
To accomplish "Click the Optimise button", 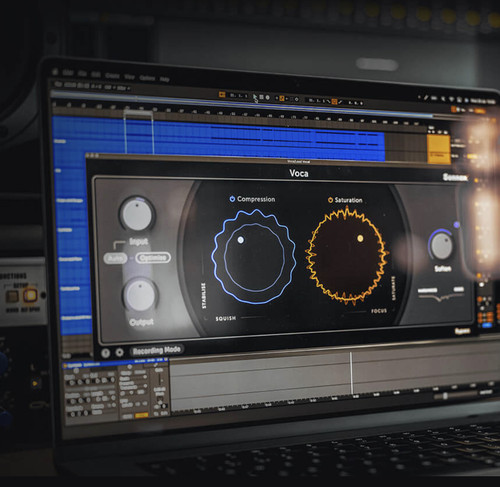I will point(153,258).
